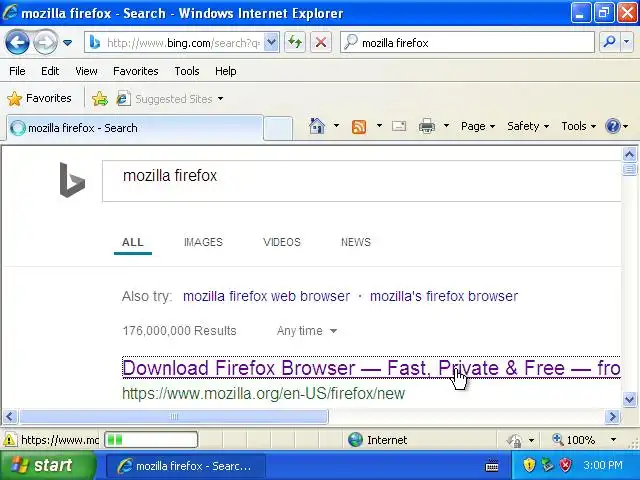Click the horizontal scrollbar thumb

coord(174,416)
